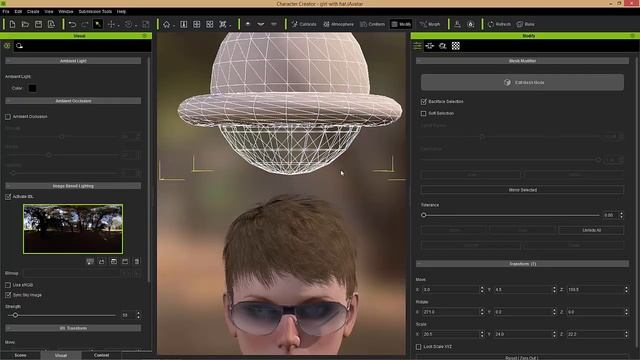Redo the undone action
Screen dimensions: 640x360
85,24
